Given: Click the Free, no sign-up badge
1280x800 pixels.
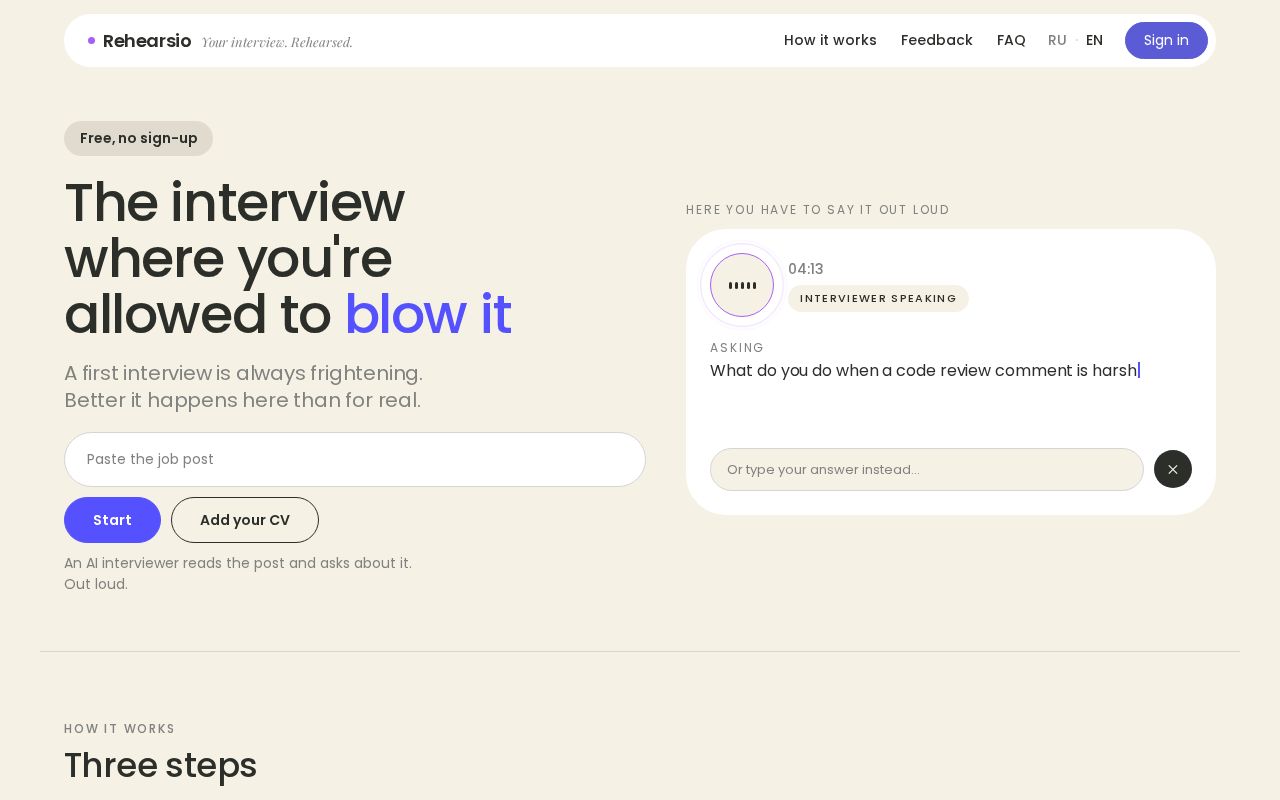Looking at the screenshot, I should coord(138,138).
